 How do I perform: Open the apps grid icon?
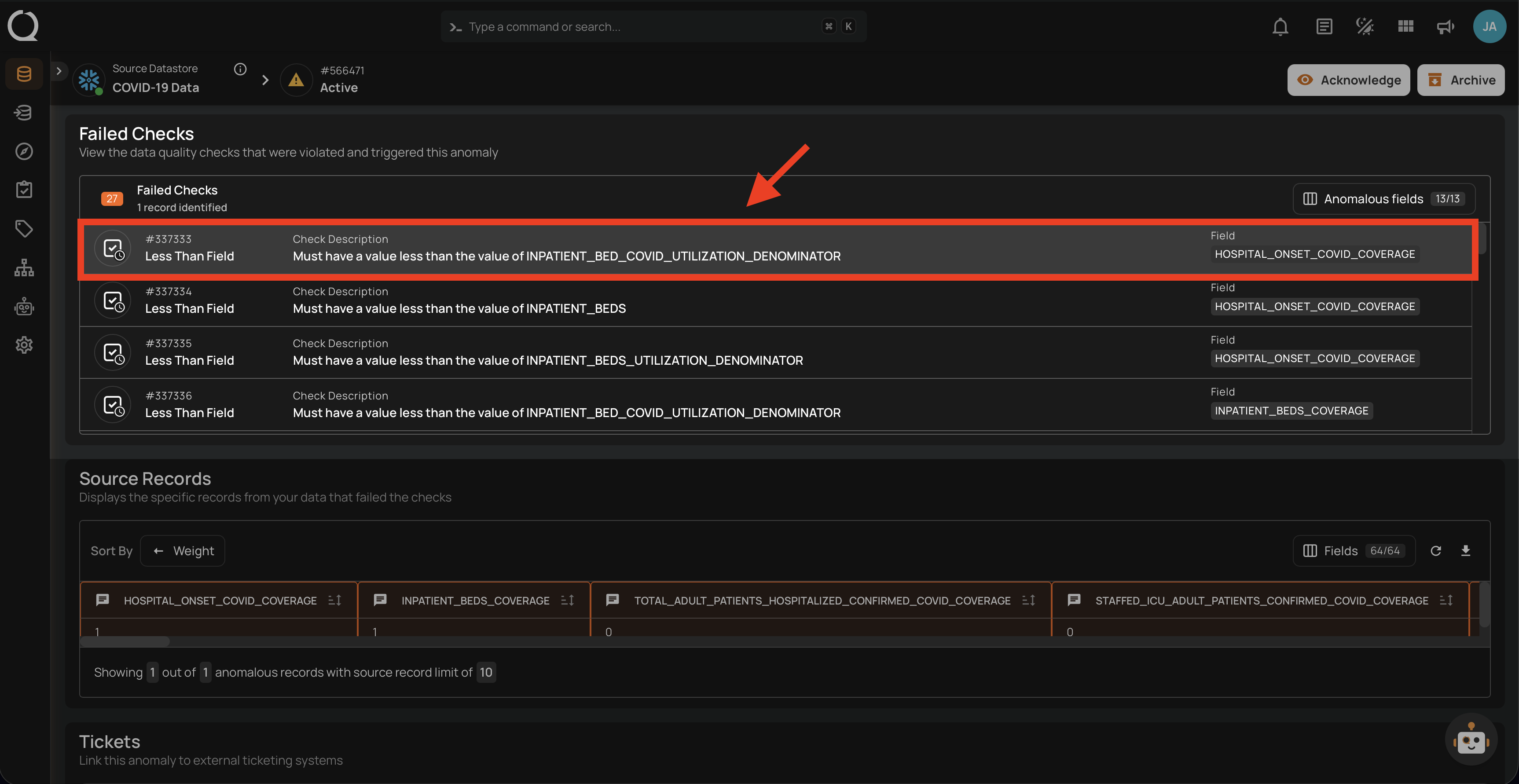click(x=1406, y=26)
